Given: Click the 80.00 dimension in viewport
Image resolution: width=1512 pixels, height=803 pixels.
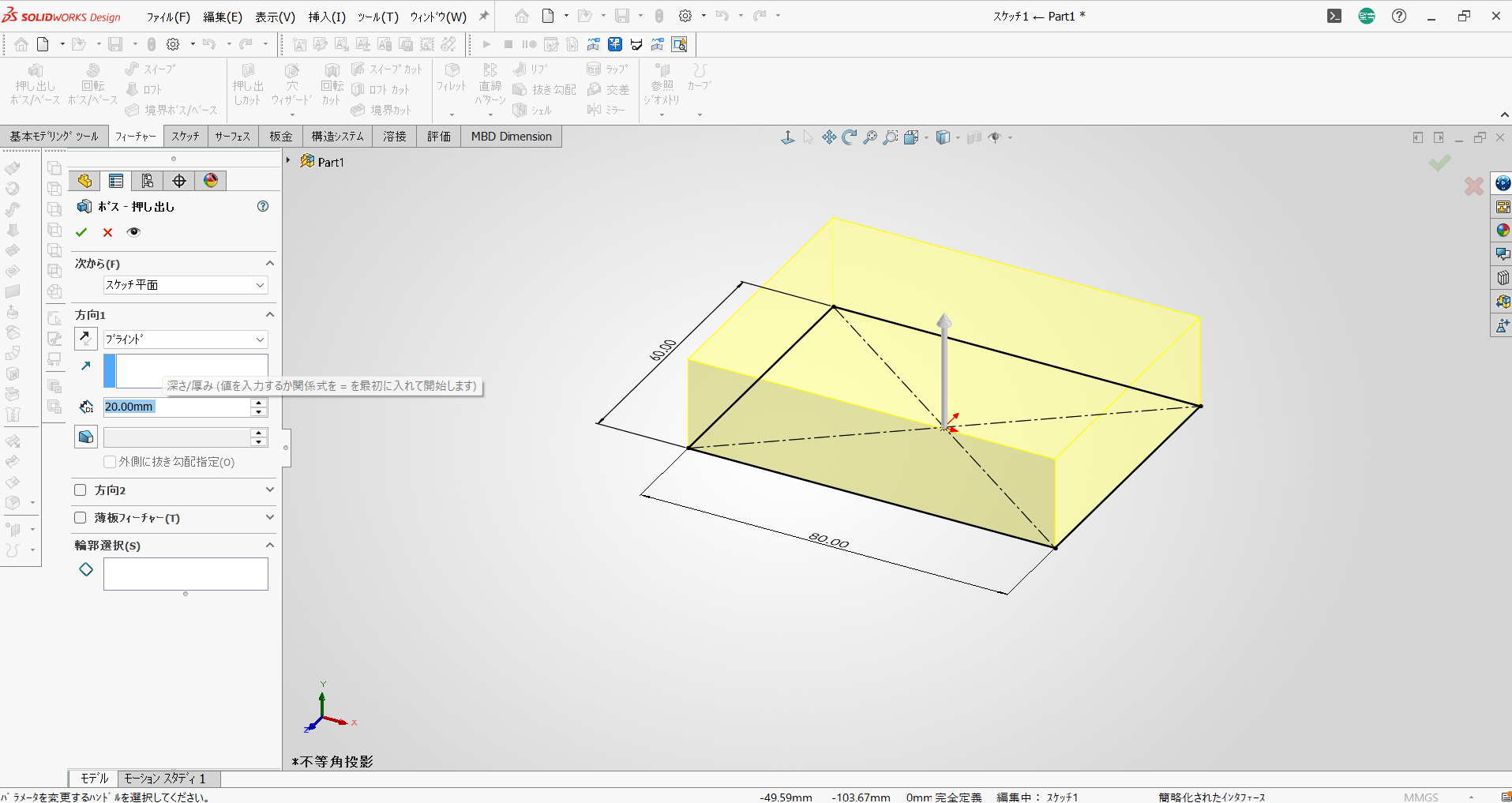Looking at the screenshot, I should 828,541.
